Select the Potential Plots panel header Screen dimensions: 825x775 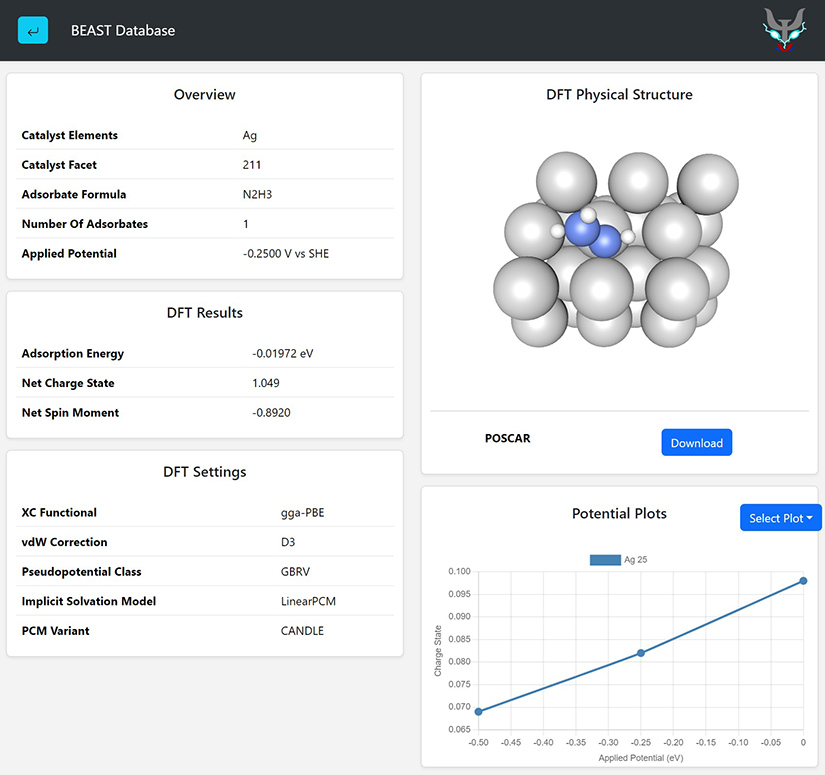pyautogui.click(x=618, y=513)
